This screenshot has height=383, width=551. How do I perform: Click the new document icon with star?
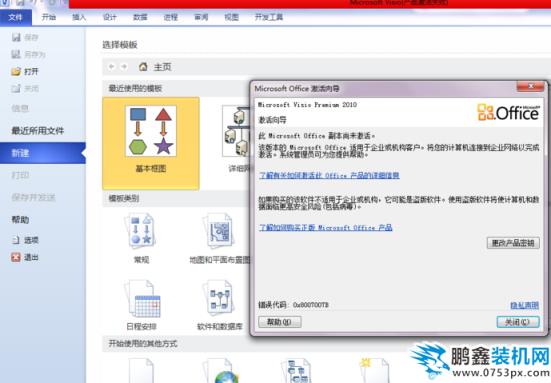374,371
